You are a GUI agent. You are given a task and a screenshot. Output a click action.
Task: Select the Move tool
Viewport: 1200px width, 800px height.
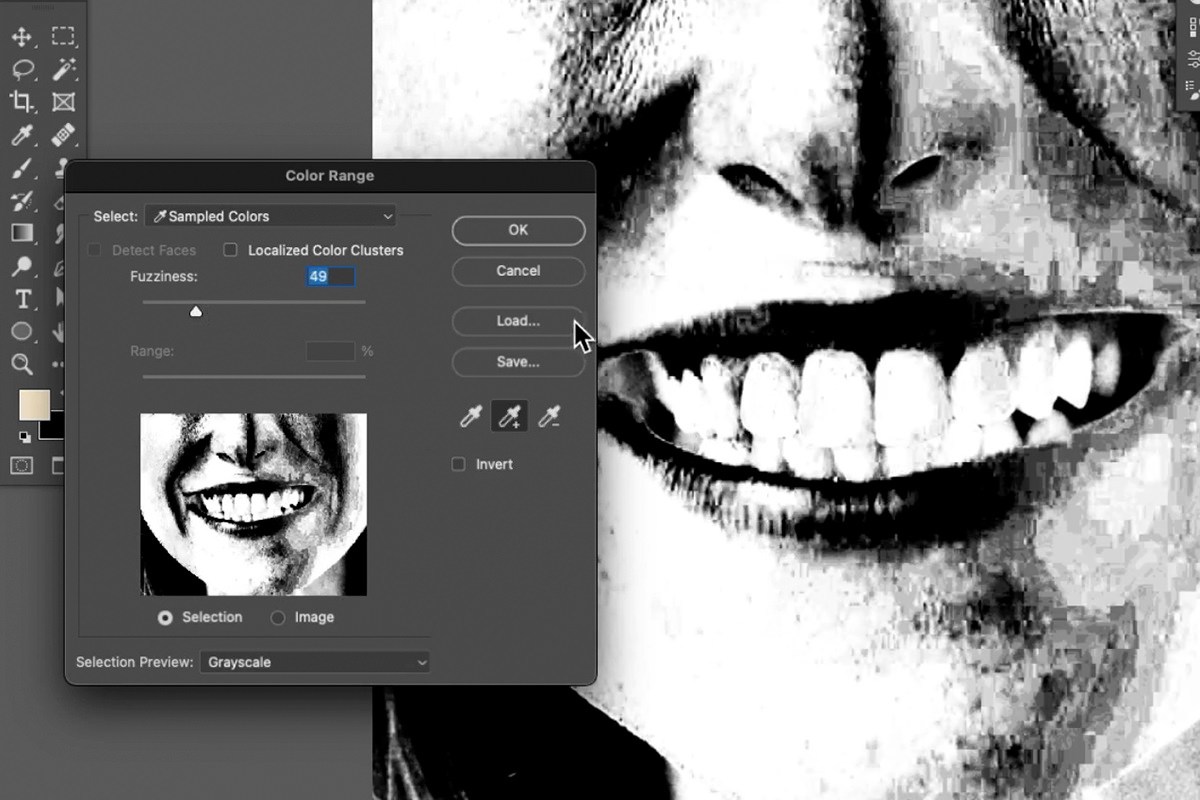pos(22,37)
